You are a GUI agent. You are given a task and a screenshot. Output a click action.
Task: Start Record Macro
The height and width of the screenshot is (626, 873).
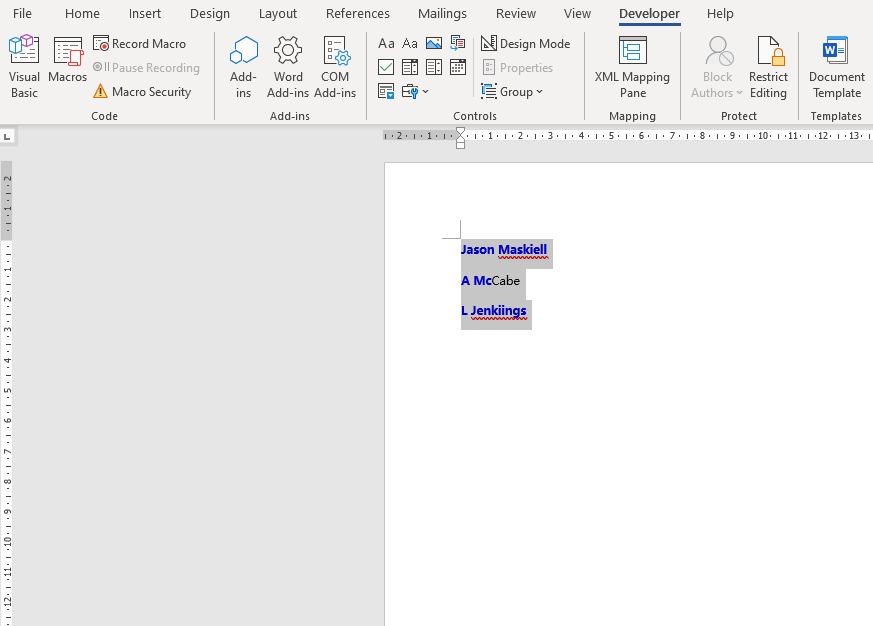[140, 43]
